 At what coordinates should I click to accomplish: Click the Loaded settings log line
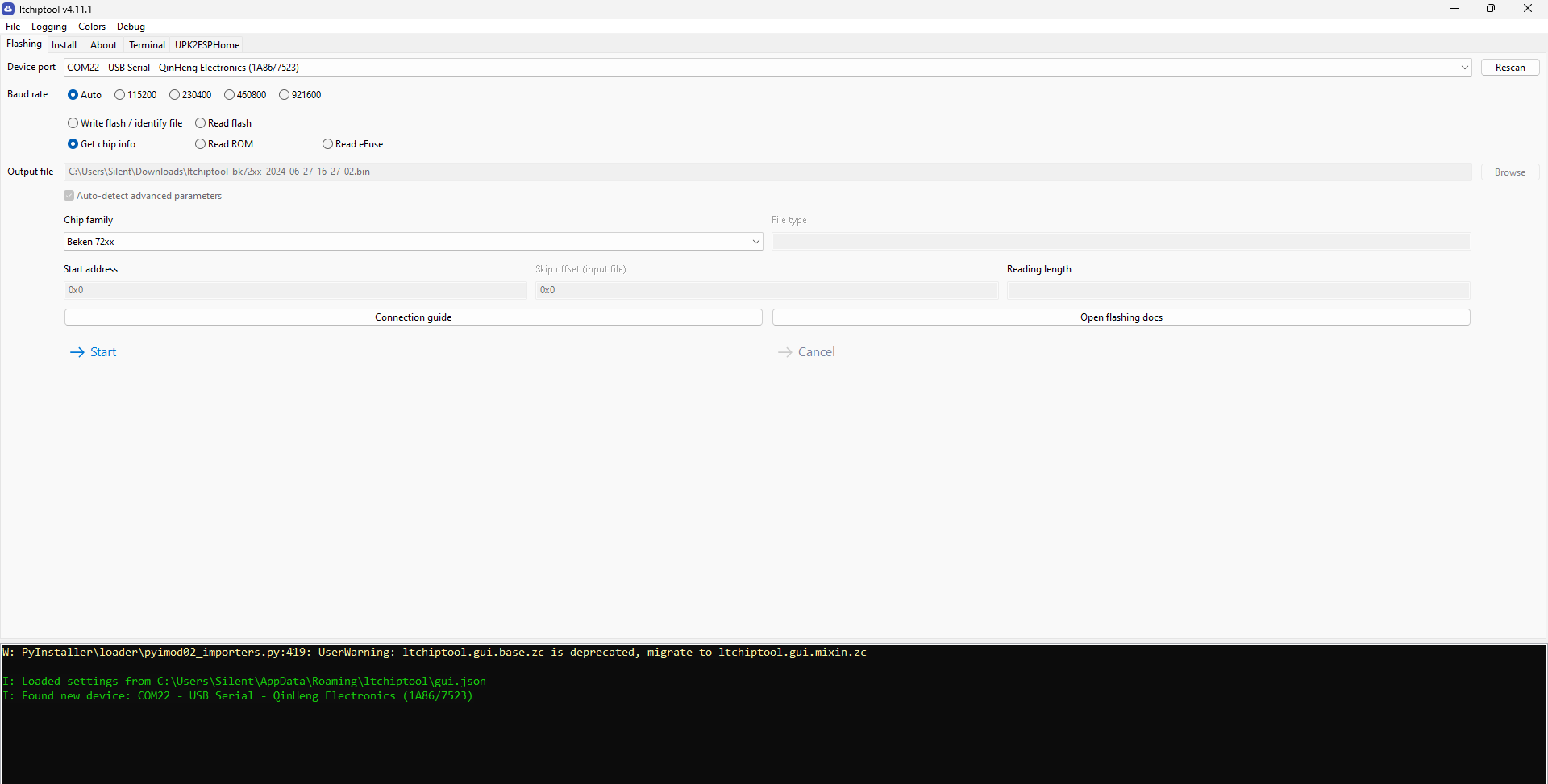[x=244, y=682]
